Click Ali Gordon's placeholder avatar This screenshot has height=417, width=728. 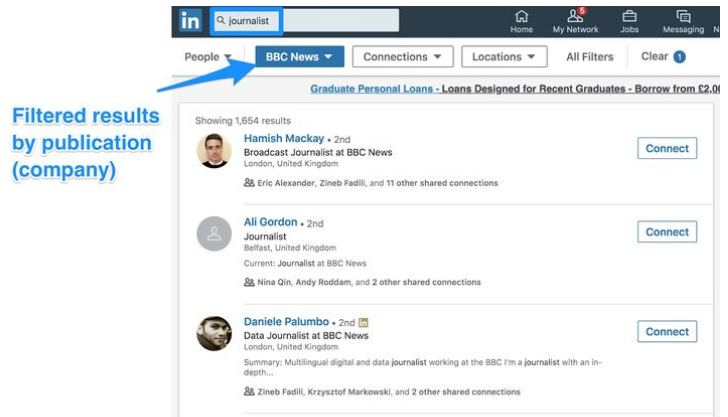click(x=214, y=234)
